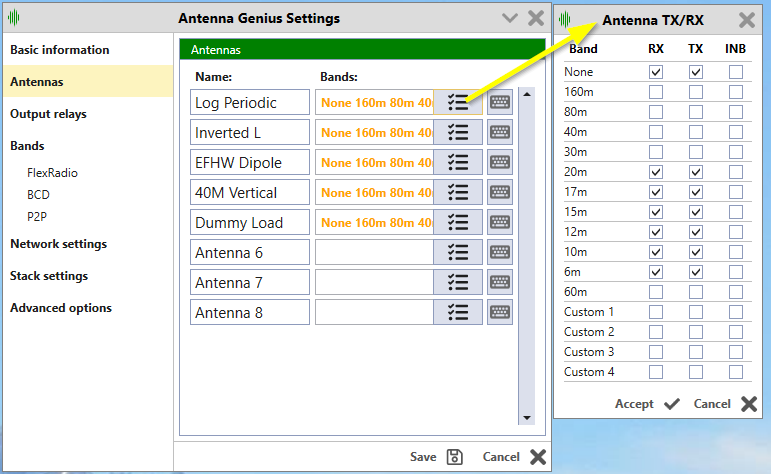
Task: Enable INB for the 15m band
Action: pyautogui.click(x=736, y=212)
